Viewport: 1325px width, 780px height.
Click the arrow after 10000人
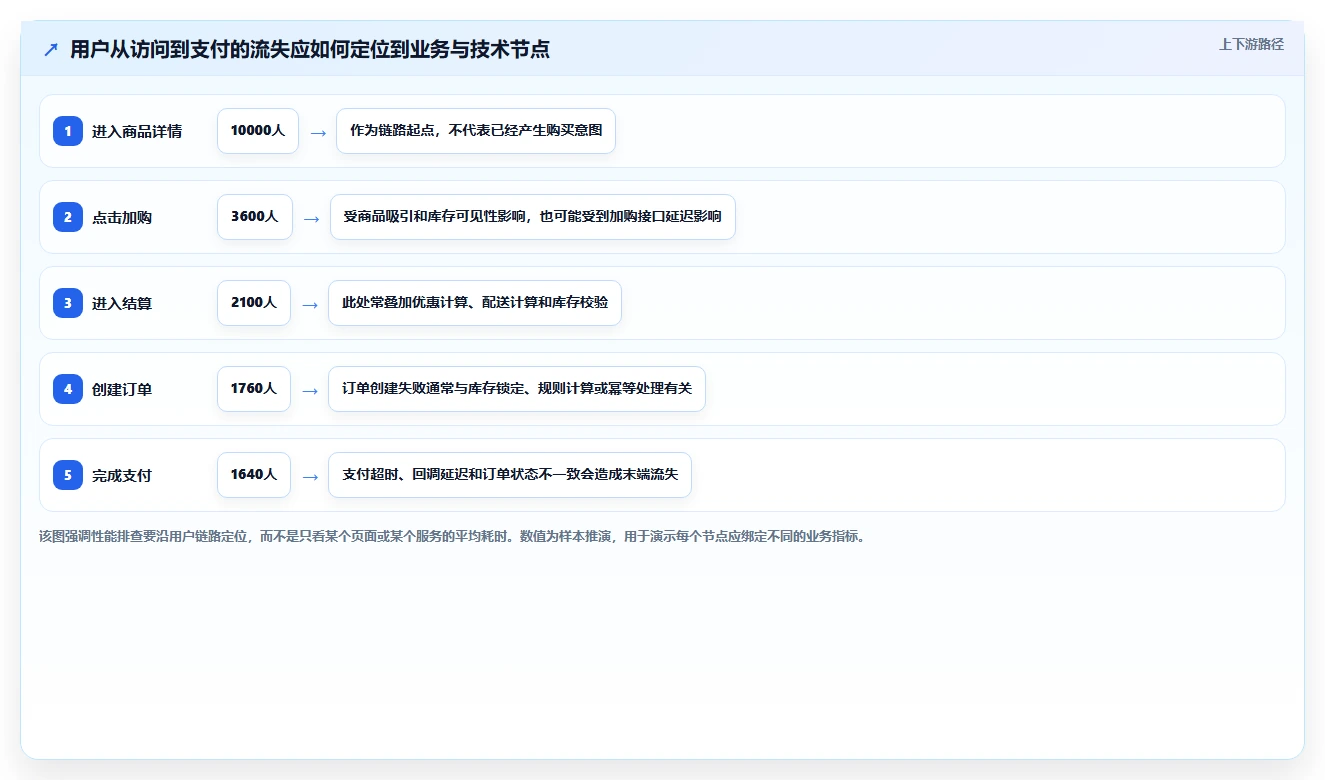318,132
